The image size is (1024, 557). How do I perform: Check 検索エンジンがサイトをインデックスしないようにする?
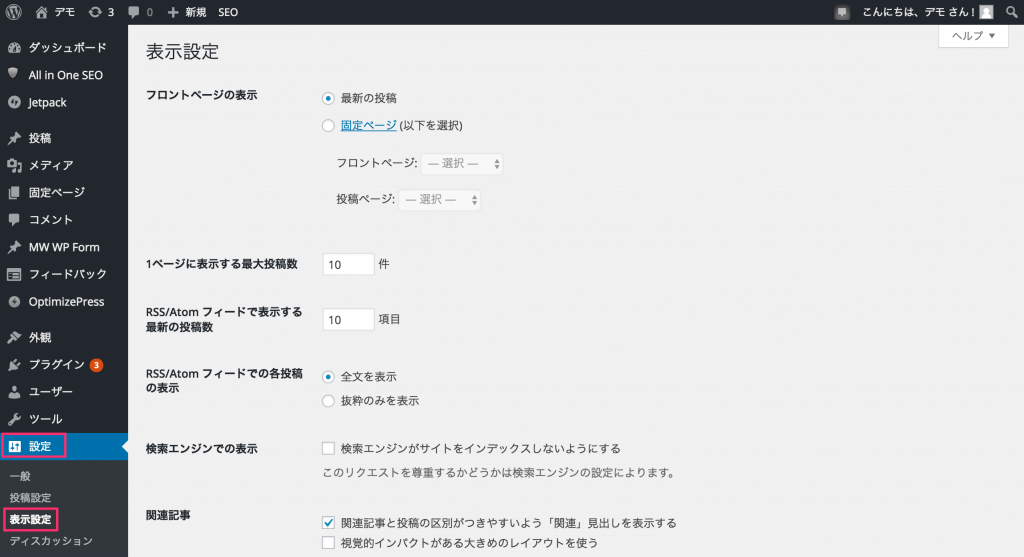328,449
